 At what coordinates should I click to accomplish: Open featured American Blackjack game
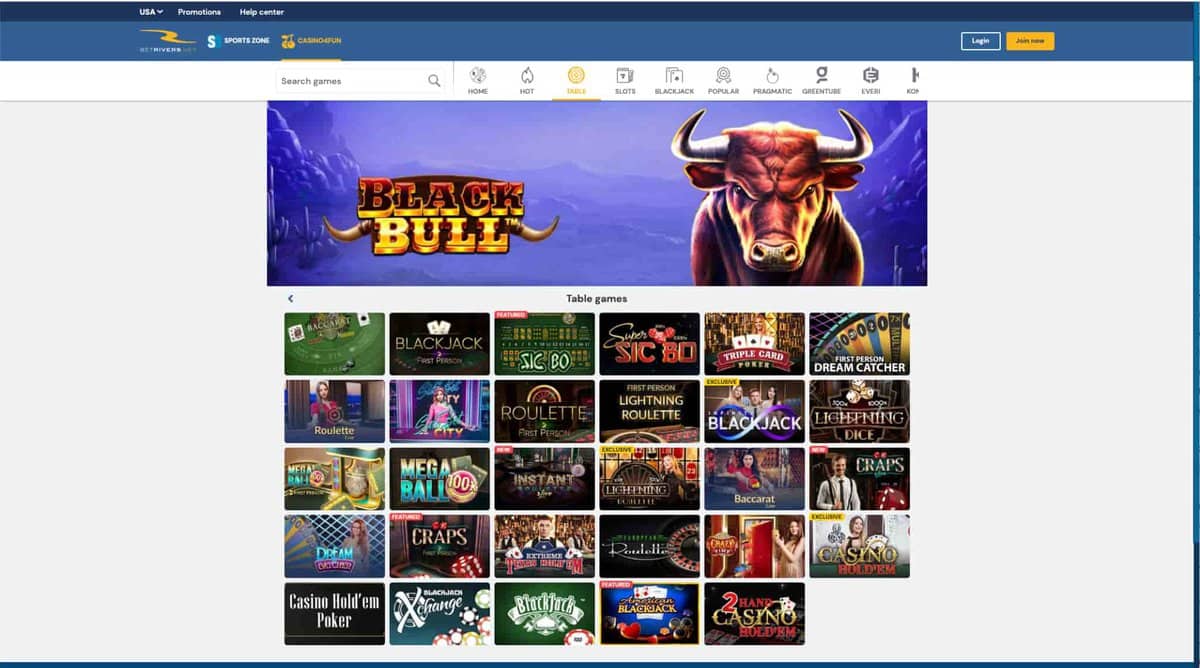coord(649,614)
